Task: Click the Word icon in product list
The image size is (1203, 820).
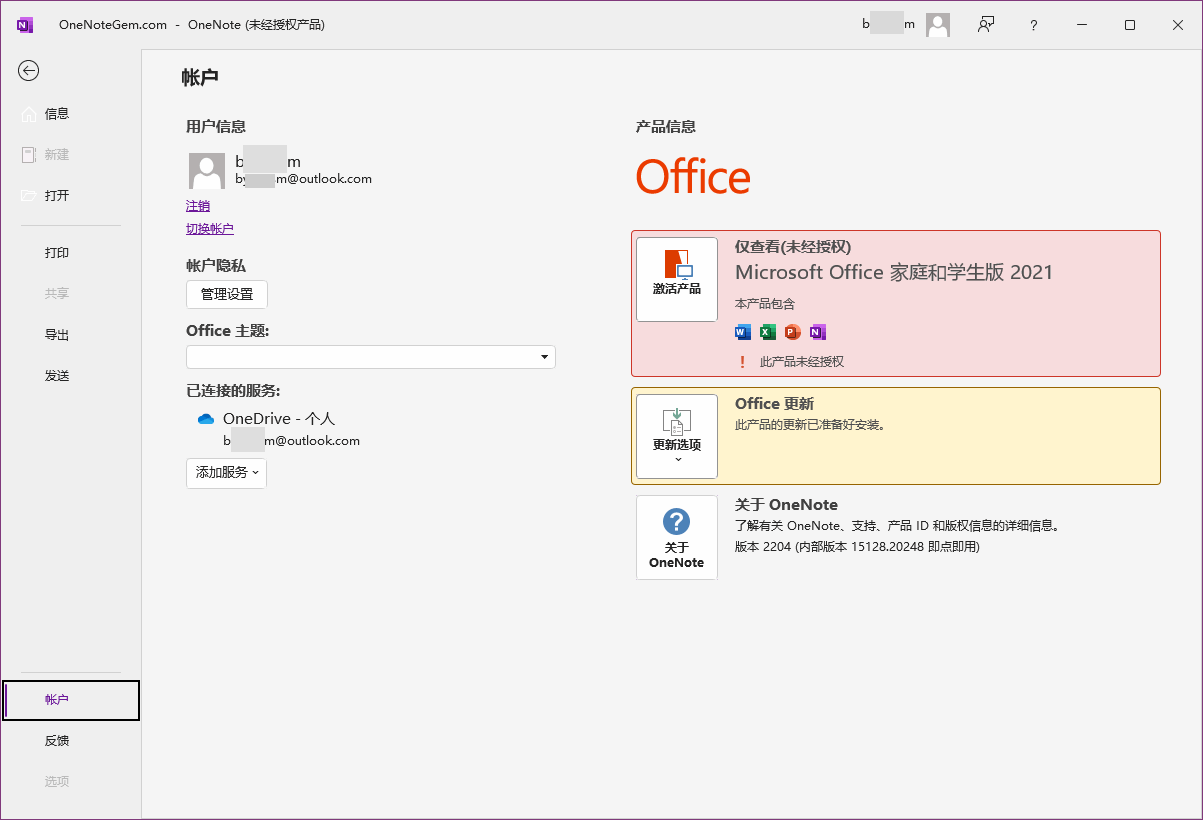Action: tap(743, 332)
